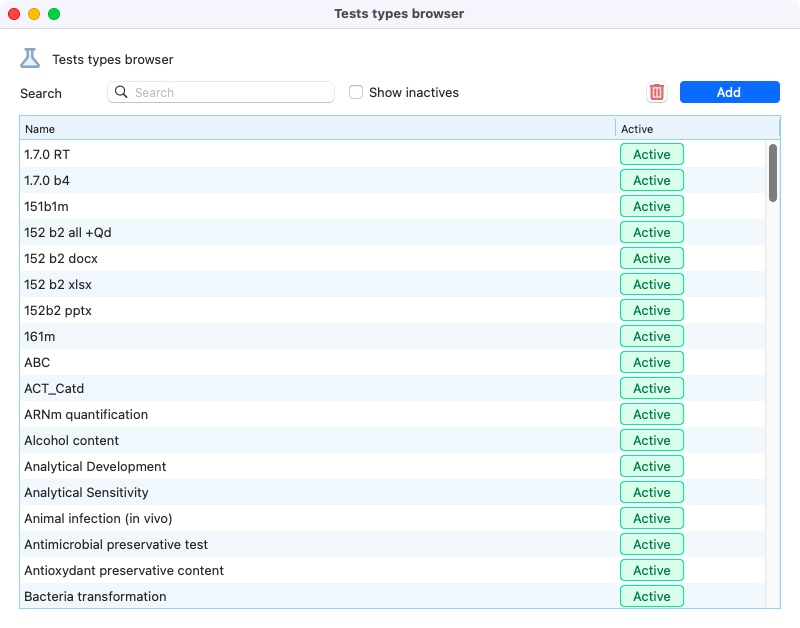
Task: Focus the Search input field
Action: click(x=221, y=92)
